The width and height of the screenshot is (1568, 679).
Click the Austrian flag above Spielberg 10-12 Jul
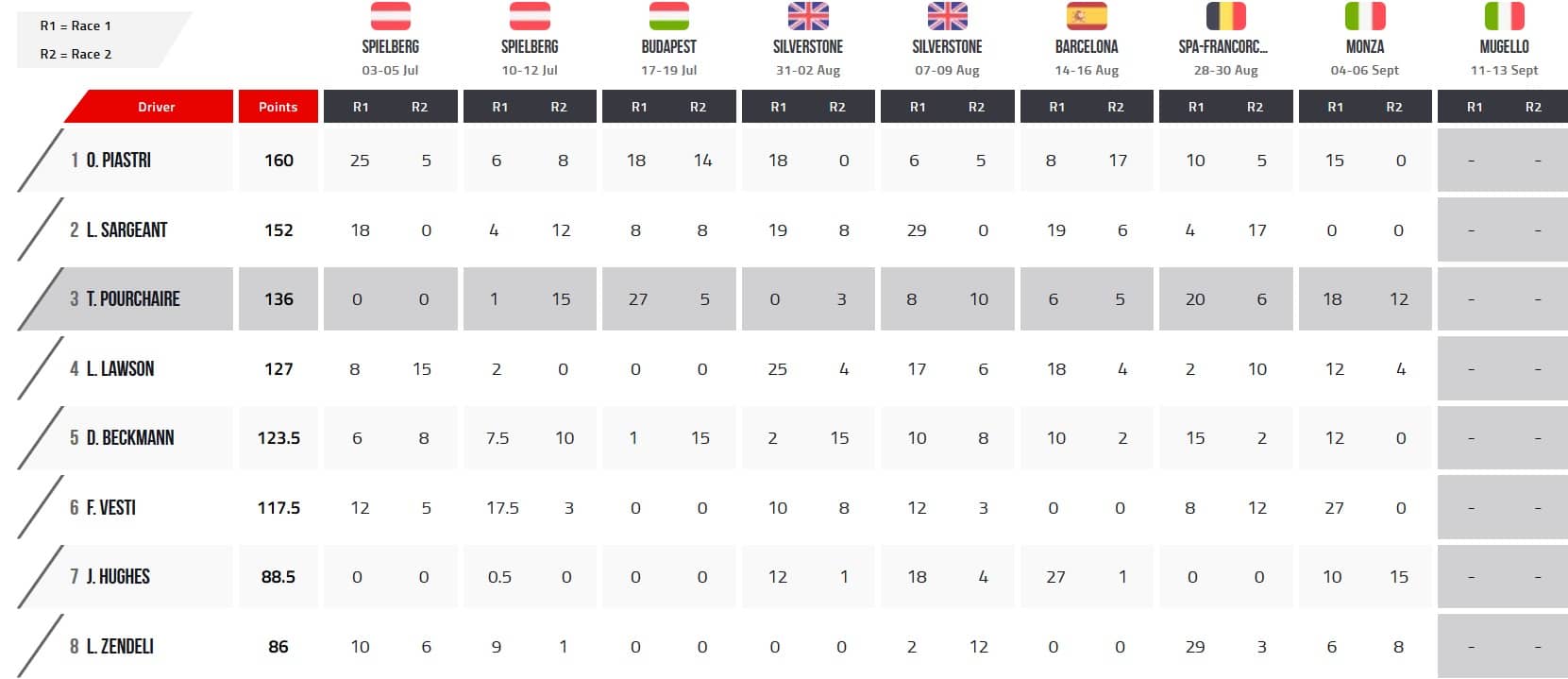(530, 16)
